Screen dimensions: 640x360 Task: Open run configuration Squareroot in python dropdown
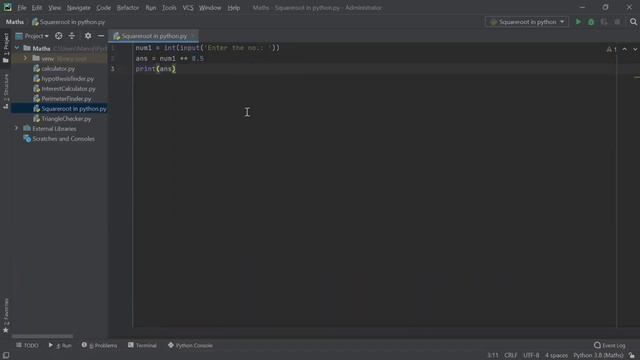tap(527, 22)
